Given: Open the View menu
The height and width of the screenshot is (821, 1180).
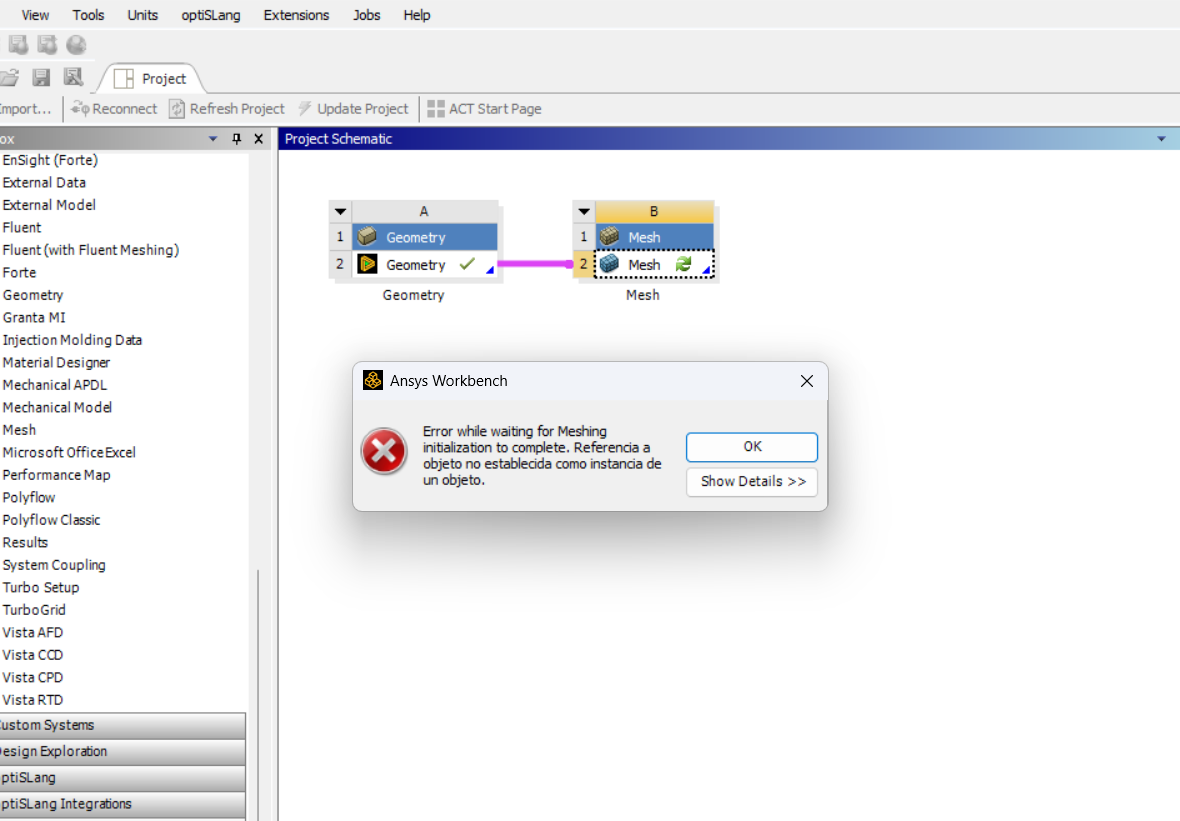Looking at the screenshot, I should point(35,15).
